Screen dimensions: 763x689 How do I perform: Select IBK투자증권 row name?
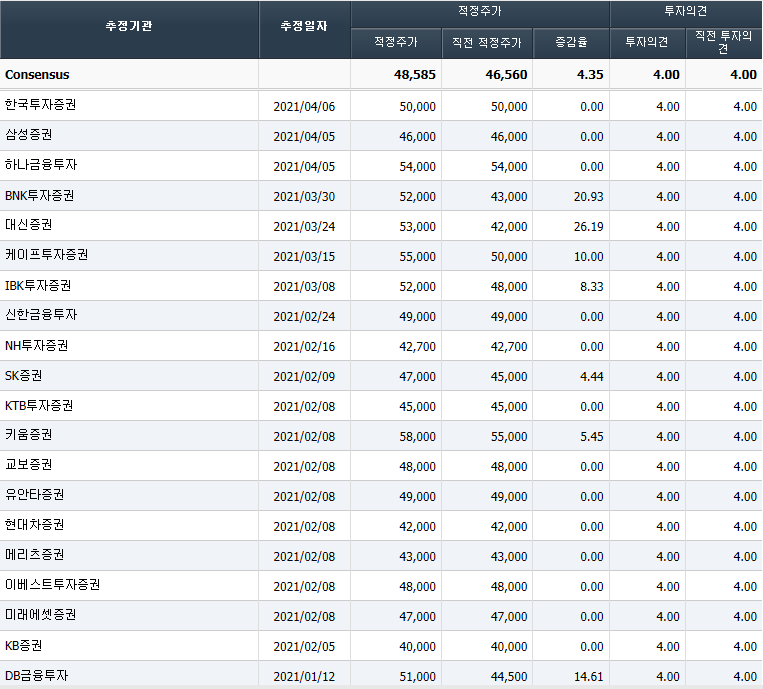click(x=38, y=285)
